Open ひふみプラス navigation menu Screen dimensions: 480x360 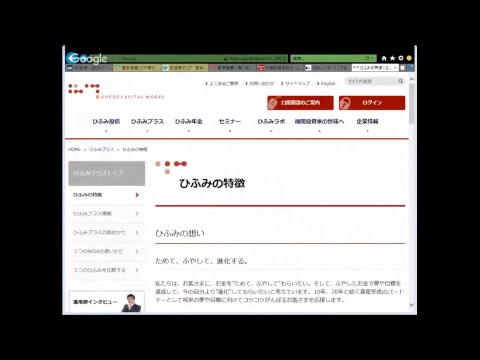click(147, 121)
